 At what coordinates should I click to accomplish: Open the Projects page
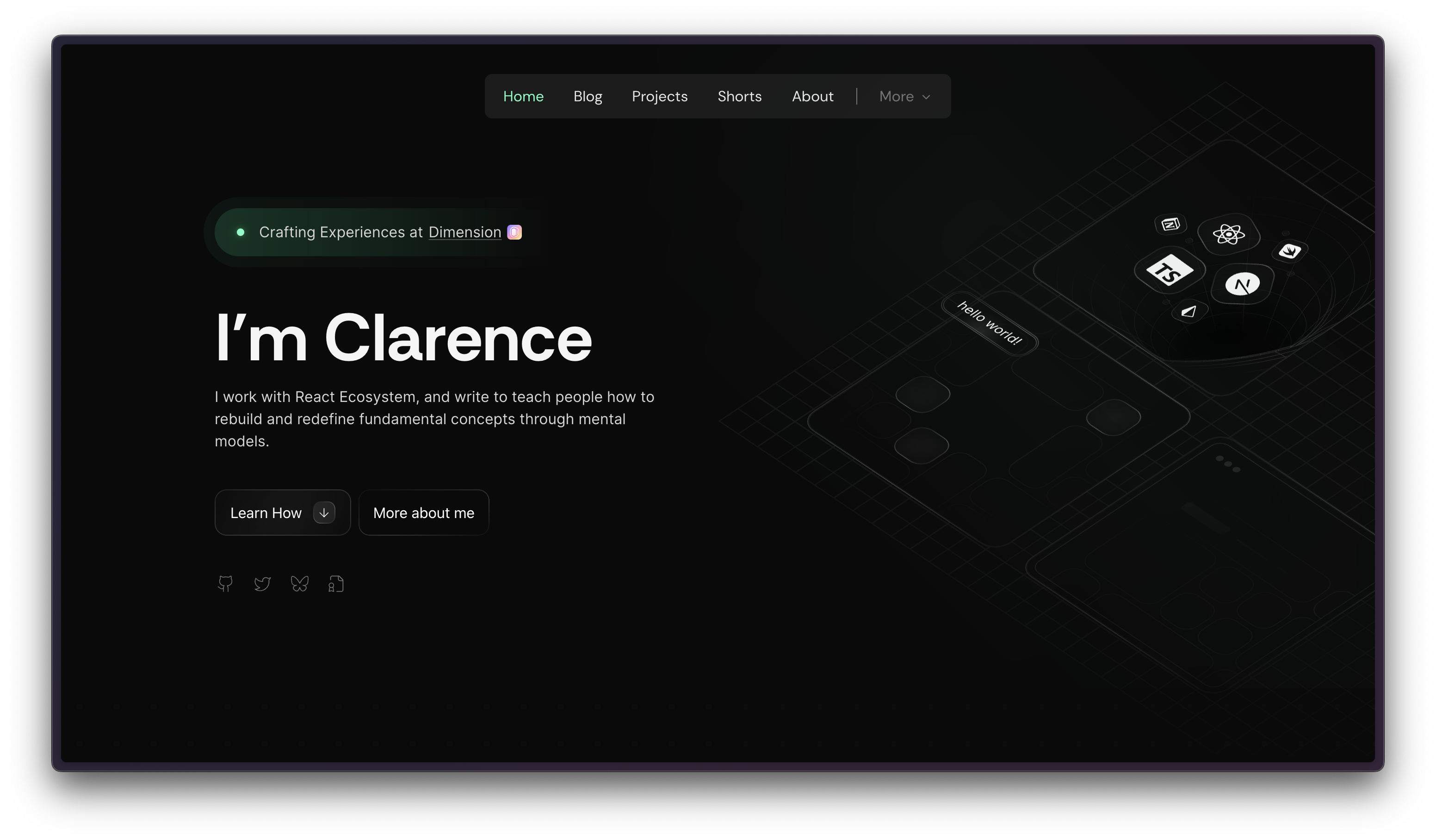pyautogui.click(x=659, y=96)
